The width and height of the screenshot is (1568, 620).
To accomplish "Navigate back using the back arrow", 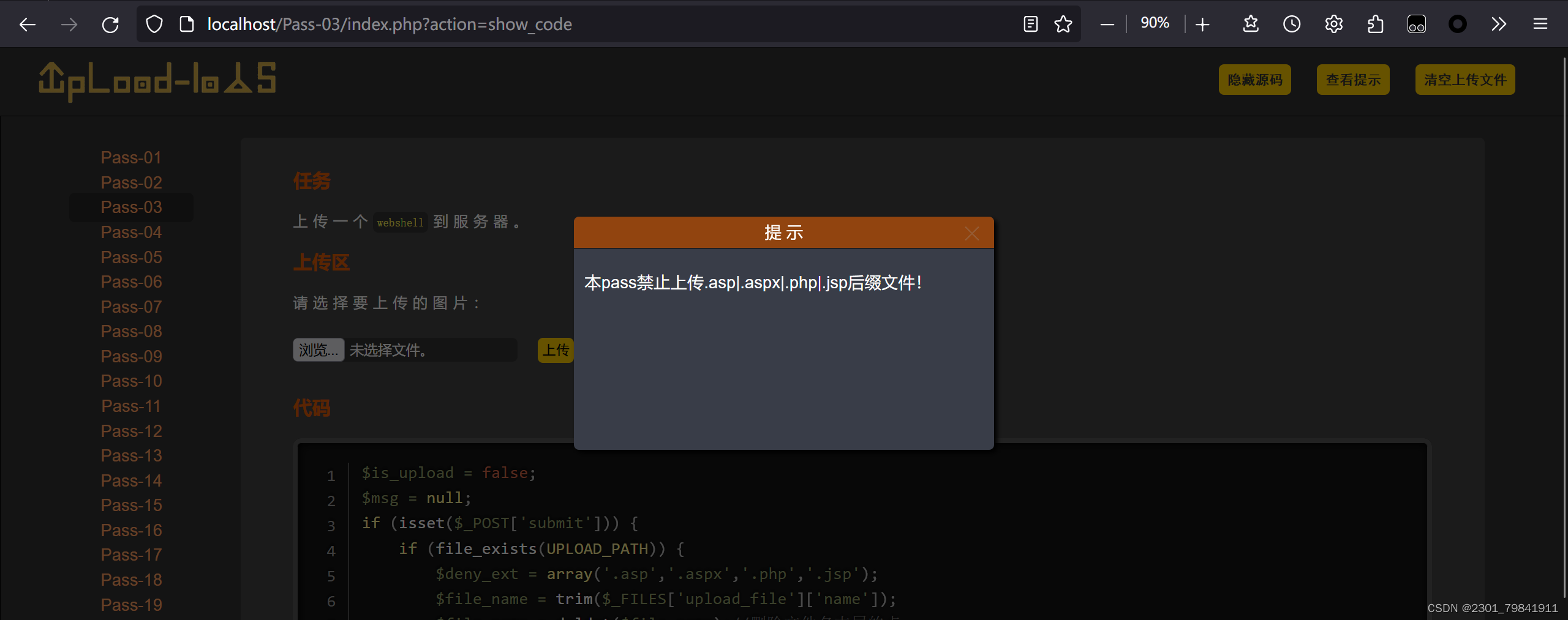I will click(x=27, y=24).
